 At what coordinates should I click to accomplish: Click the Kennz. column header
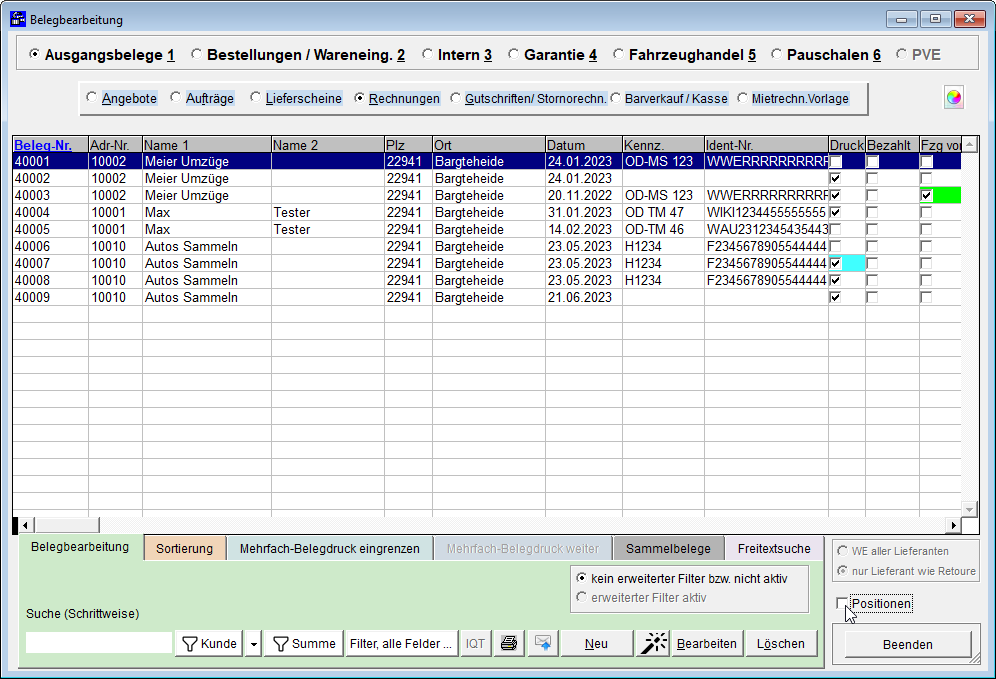pos(663,145)
